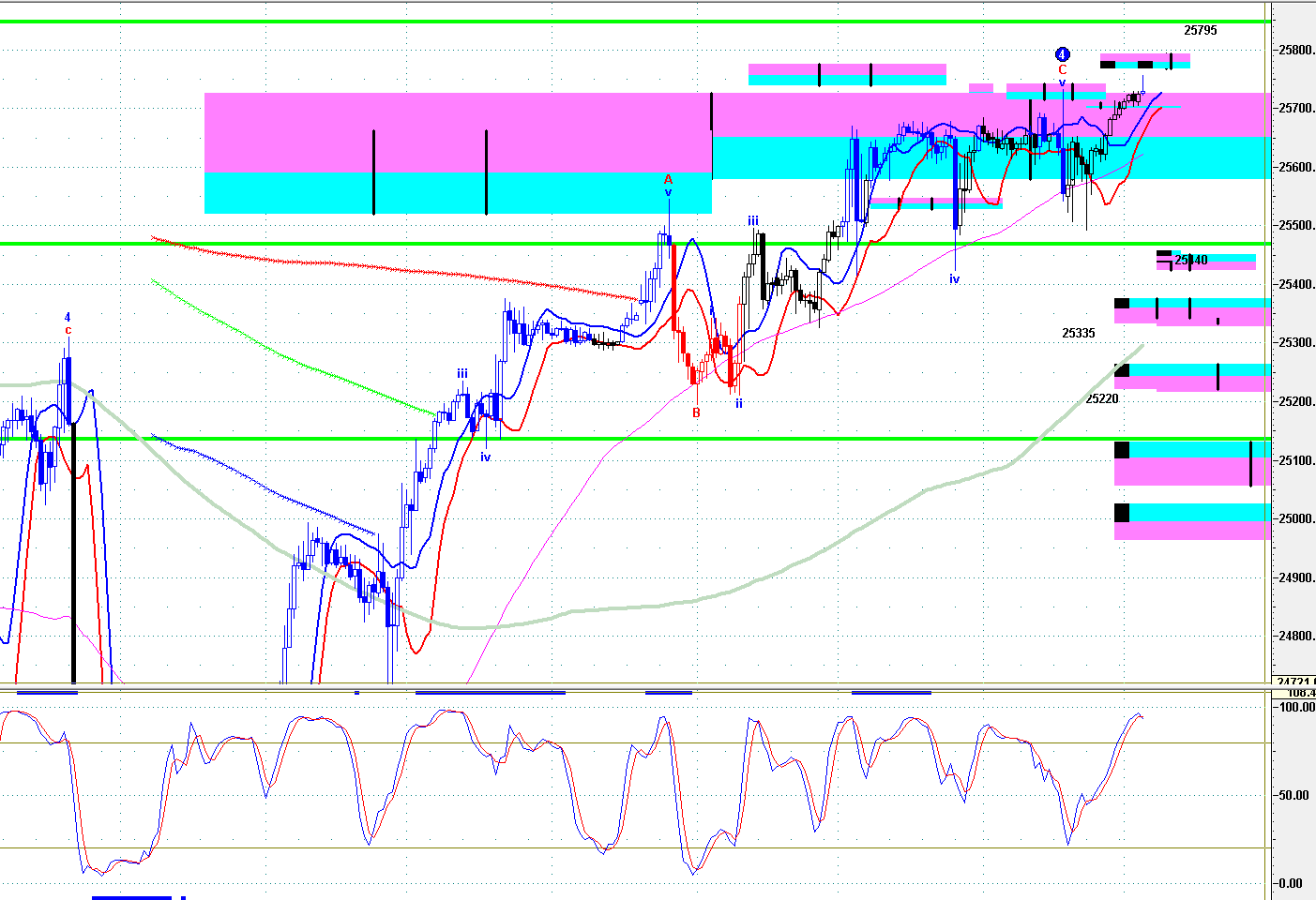Click the 25000 price axis label
This screenshot has height=900, width=1316.
[x=1295, y=518]
